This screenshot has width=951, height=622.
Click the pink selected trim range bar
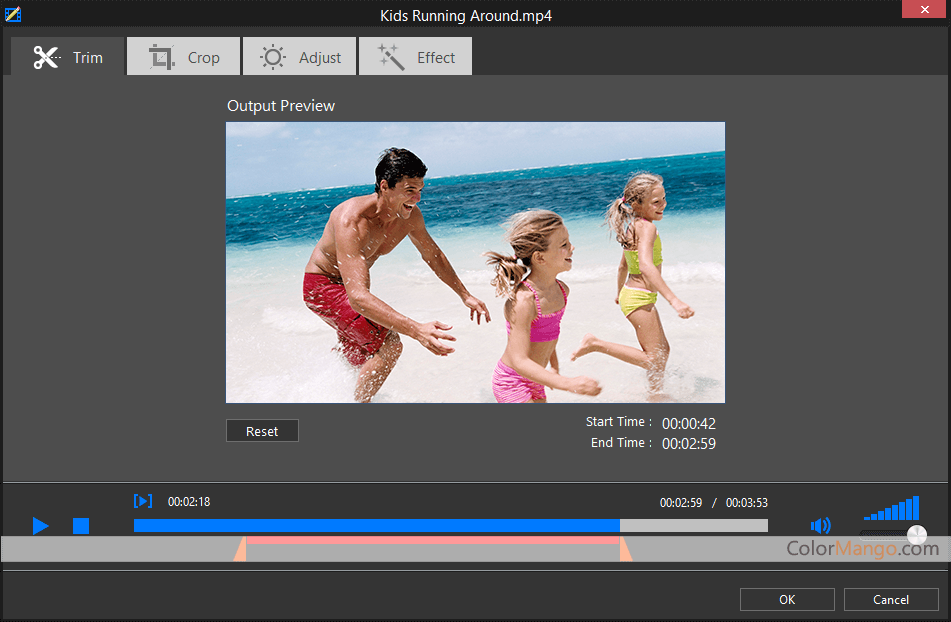[432, 541]
